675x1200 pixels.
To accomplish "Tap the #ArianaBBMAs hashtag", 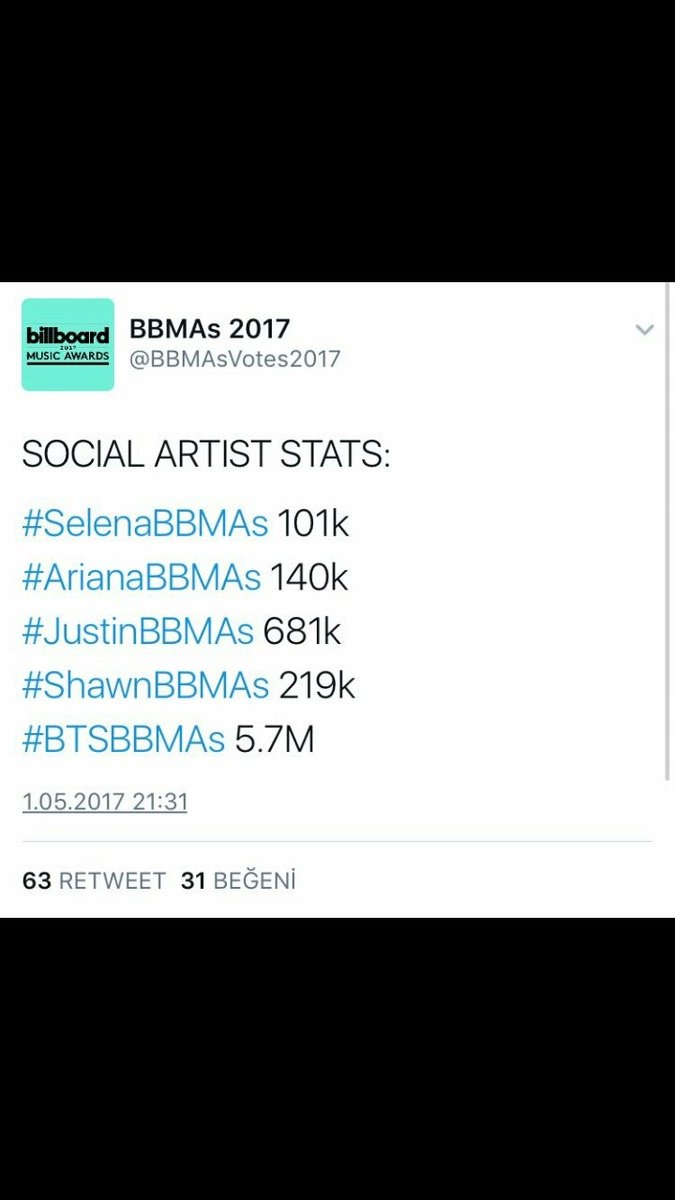I will pos(141,577).
